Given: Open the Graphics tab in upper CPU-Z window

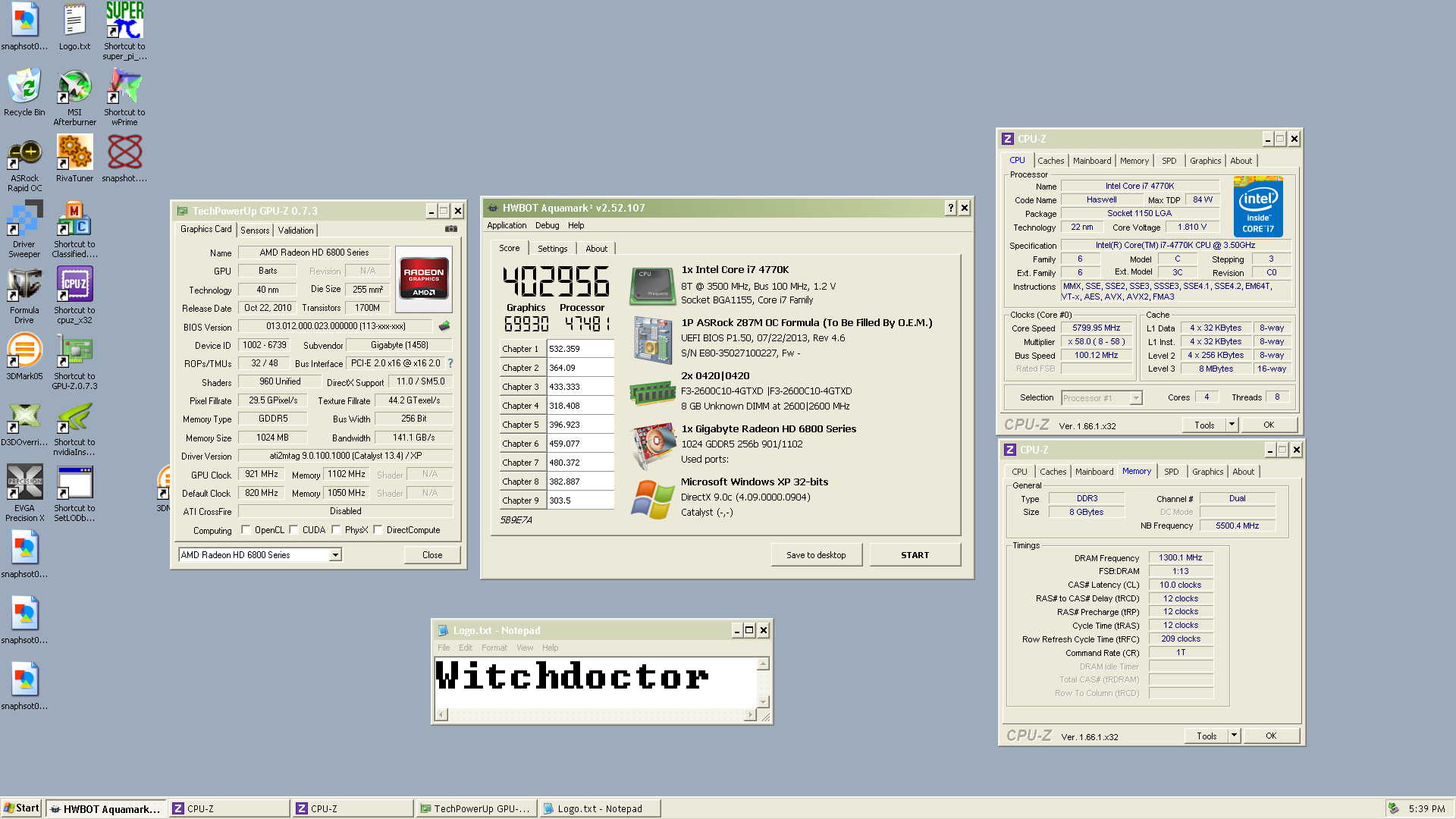Looking at the screenshot, I should (1205, 161).
